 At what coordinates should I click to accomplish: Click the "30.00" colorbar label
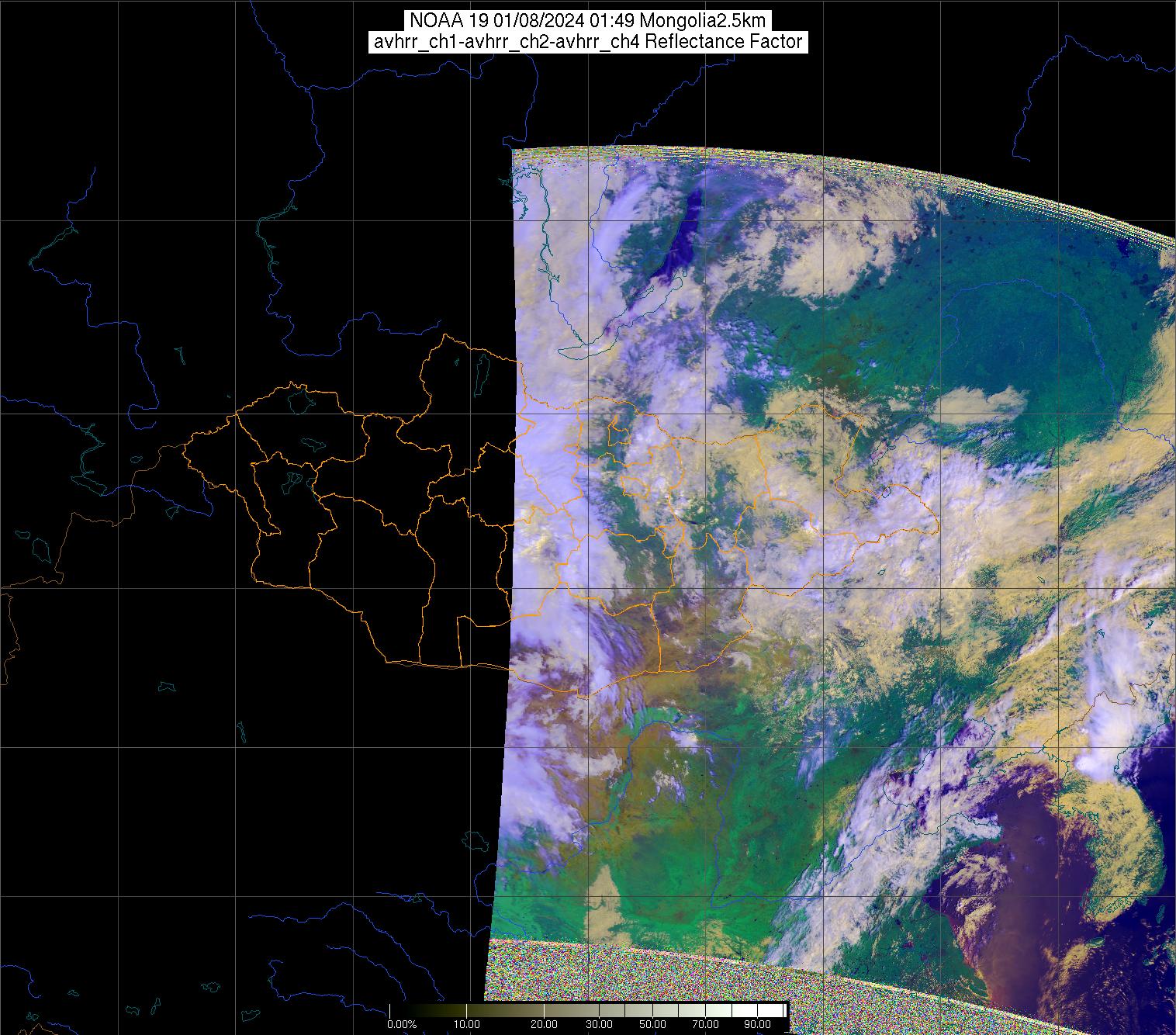tap(600, 1025)
